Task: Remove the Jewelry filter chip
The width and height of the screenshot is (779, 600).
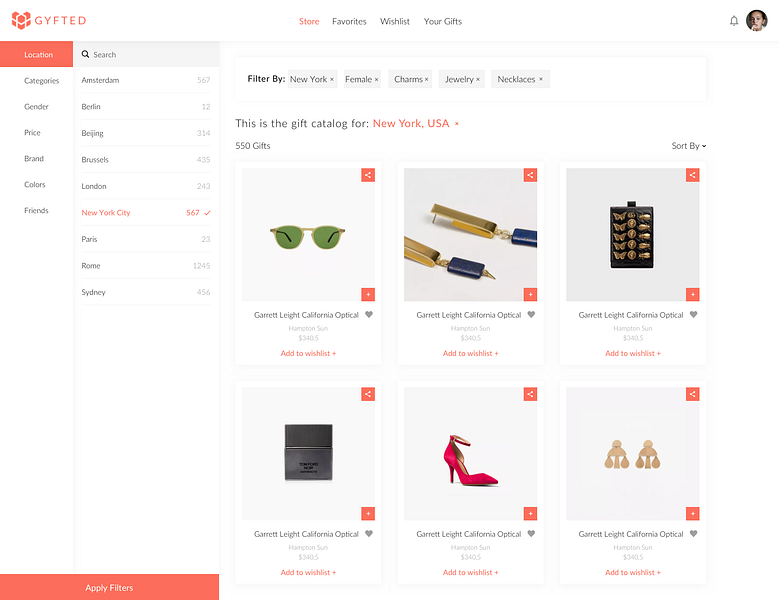Action: 478,79
